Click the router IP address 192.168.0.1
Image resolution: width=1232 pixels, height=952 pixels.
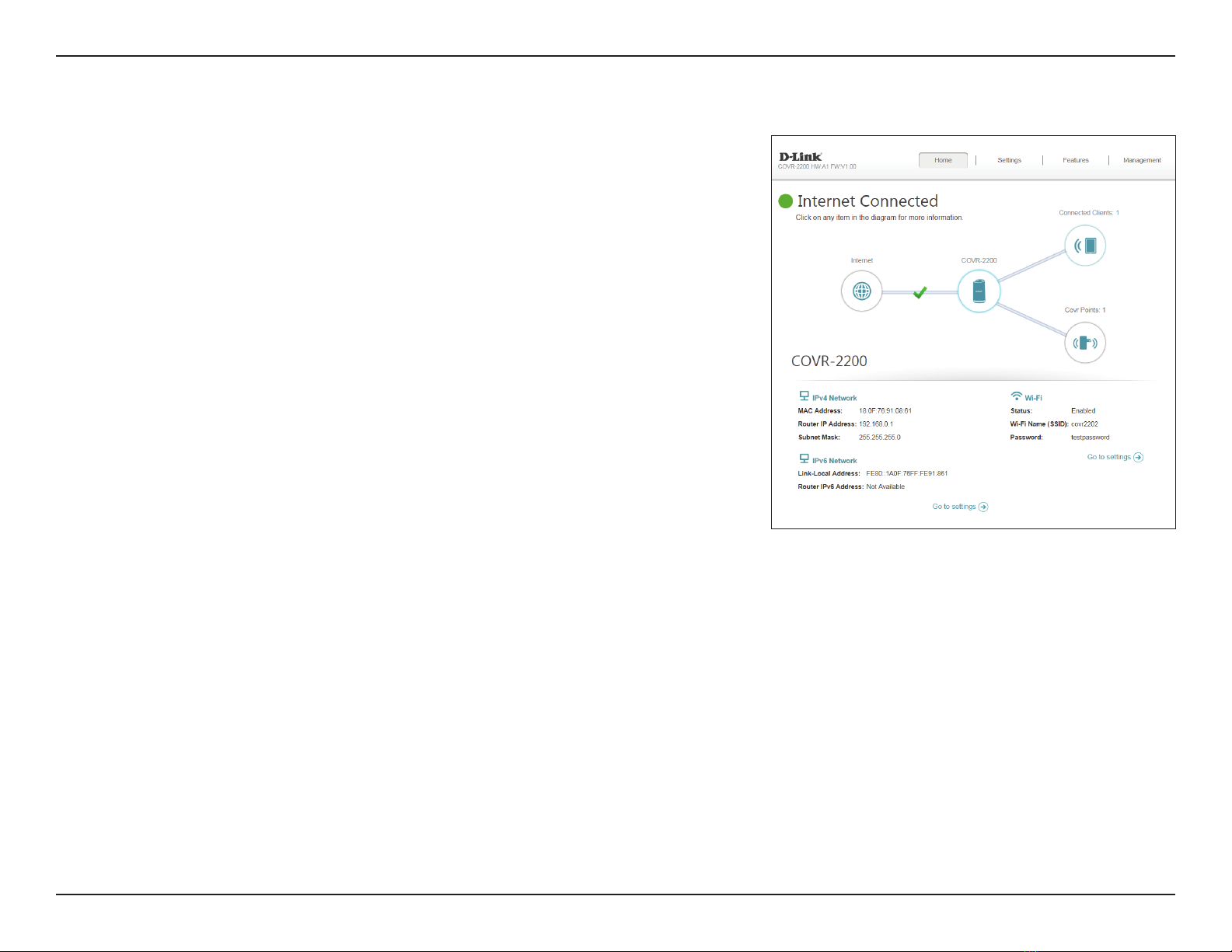coord(876,424)
